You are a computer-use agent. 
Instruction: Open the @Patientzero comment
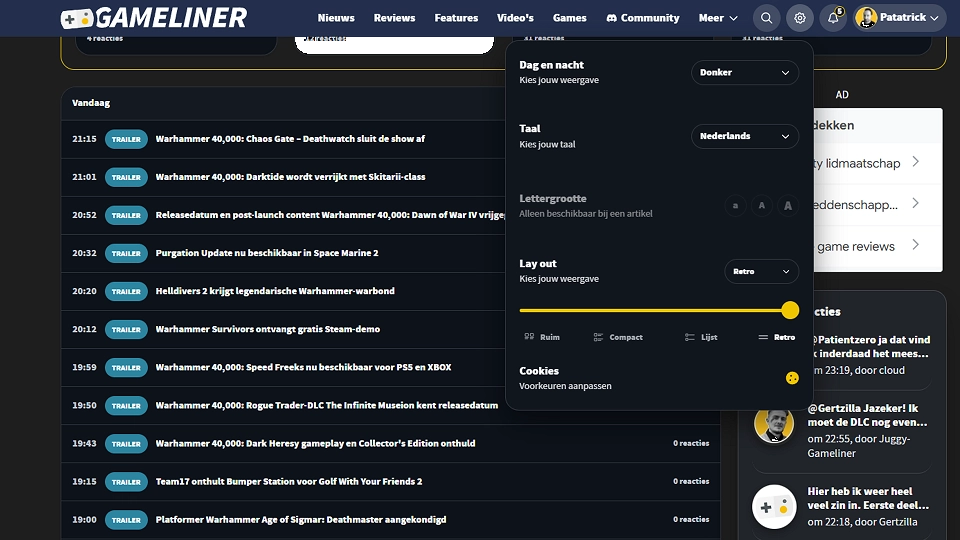point(870,347)
